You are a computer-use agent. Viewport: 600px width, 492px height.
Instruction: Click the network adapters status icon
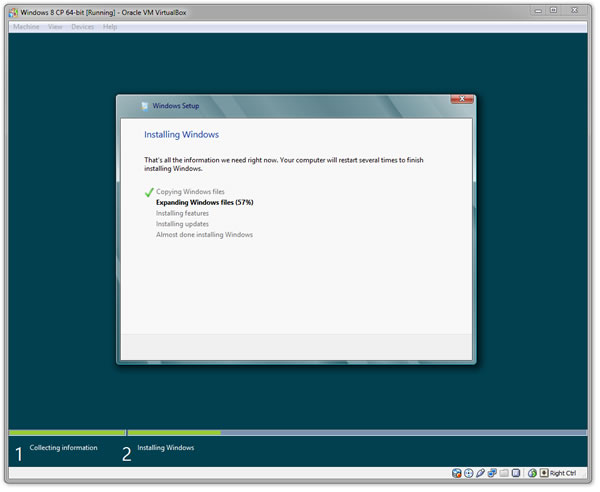(492, 473)
